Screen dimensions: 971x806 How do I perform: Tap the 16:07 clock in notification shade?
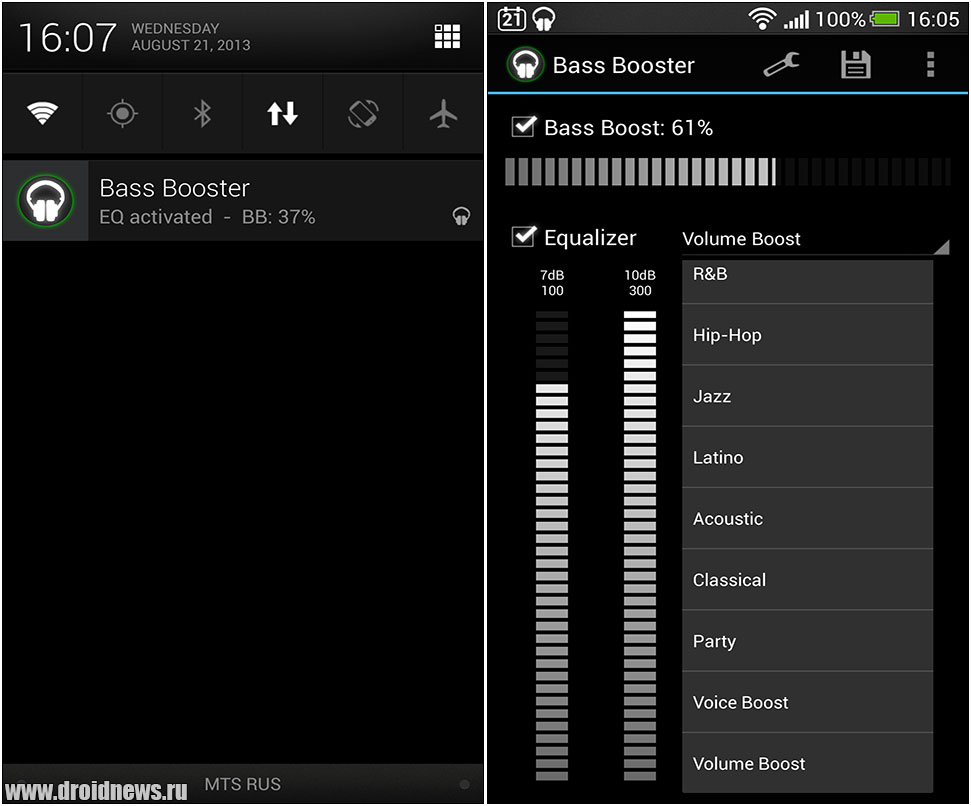[x=67, y=37]
